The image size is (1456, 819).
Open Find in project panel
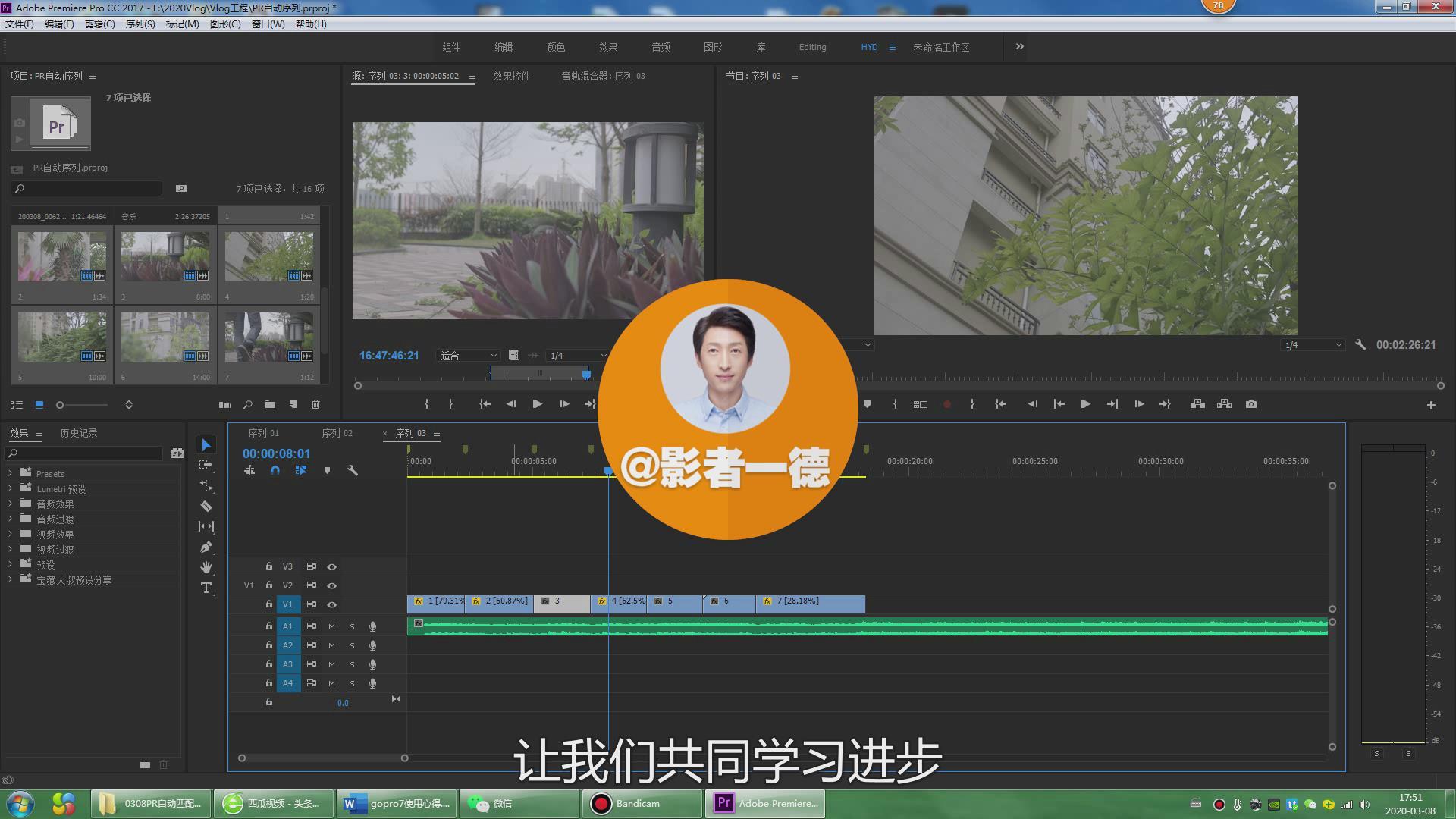tap(247, 405)
